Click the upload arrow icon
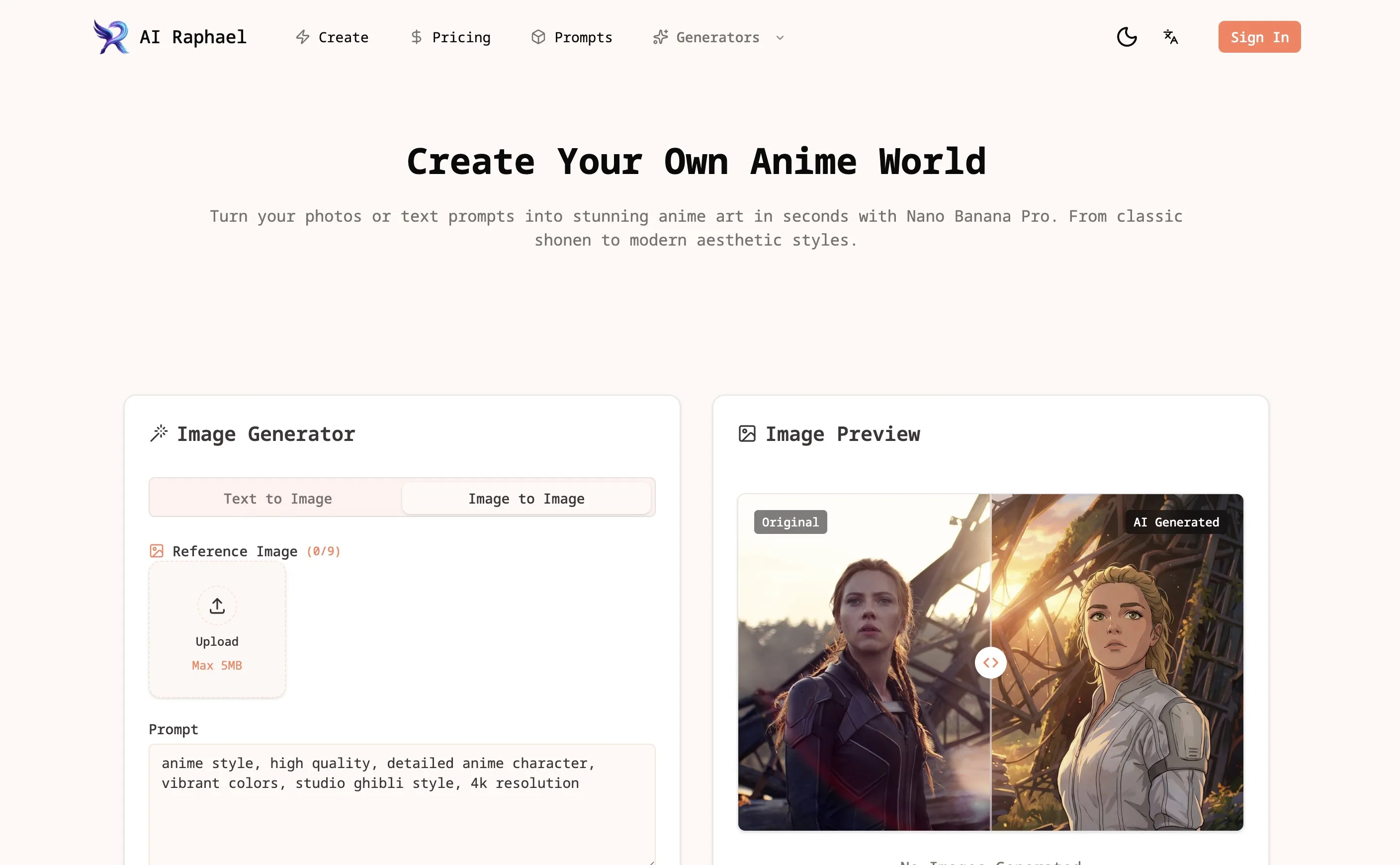This screenshot has width=1400, height=865. click(217, 605)
